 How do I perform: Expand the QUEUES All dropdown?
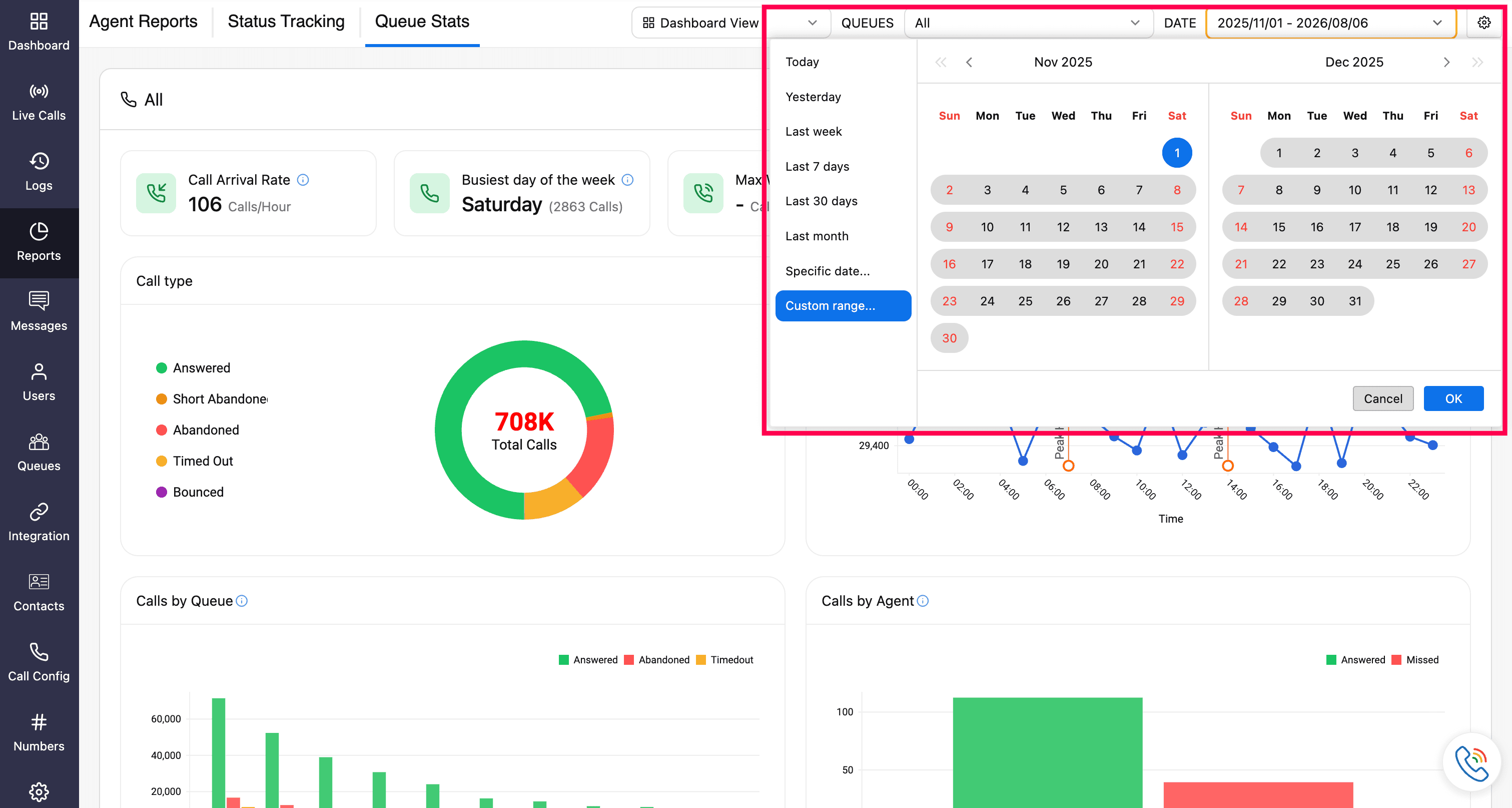[1028, 23]
